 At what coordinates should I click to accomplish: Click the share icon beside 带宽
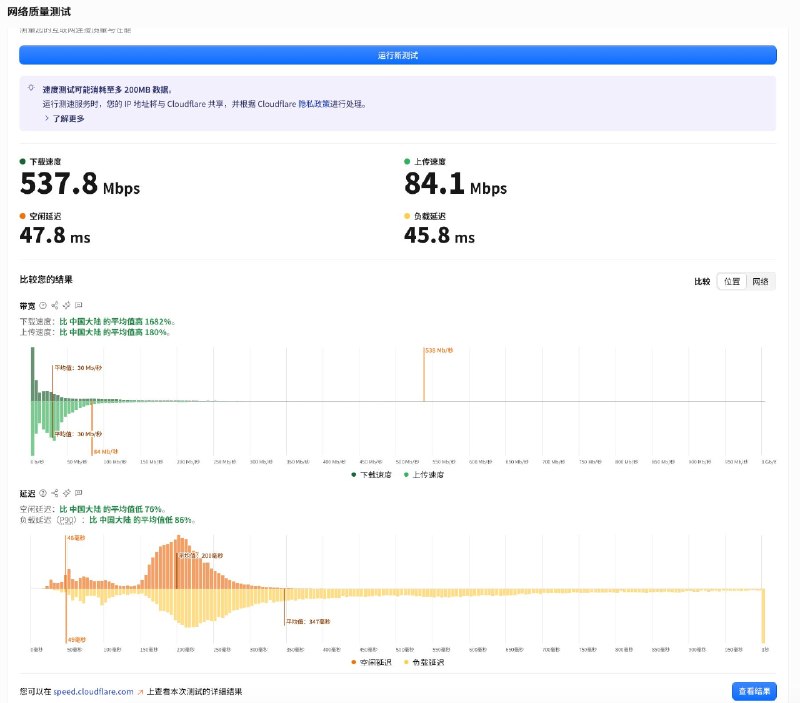tap(55, 306)
